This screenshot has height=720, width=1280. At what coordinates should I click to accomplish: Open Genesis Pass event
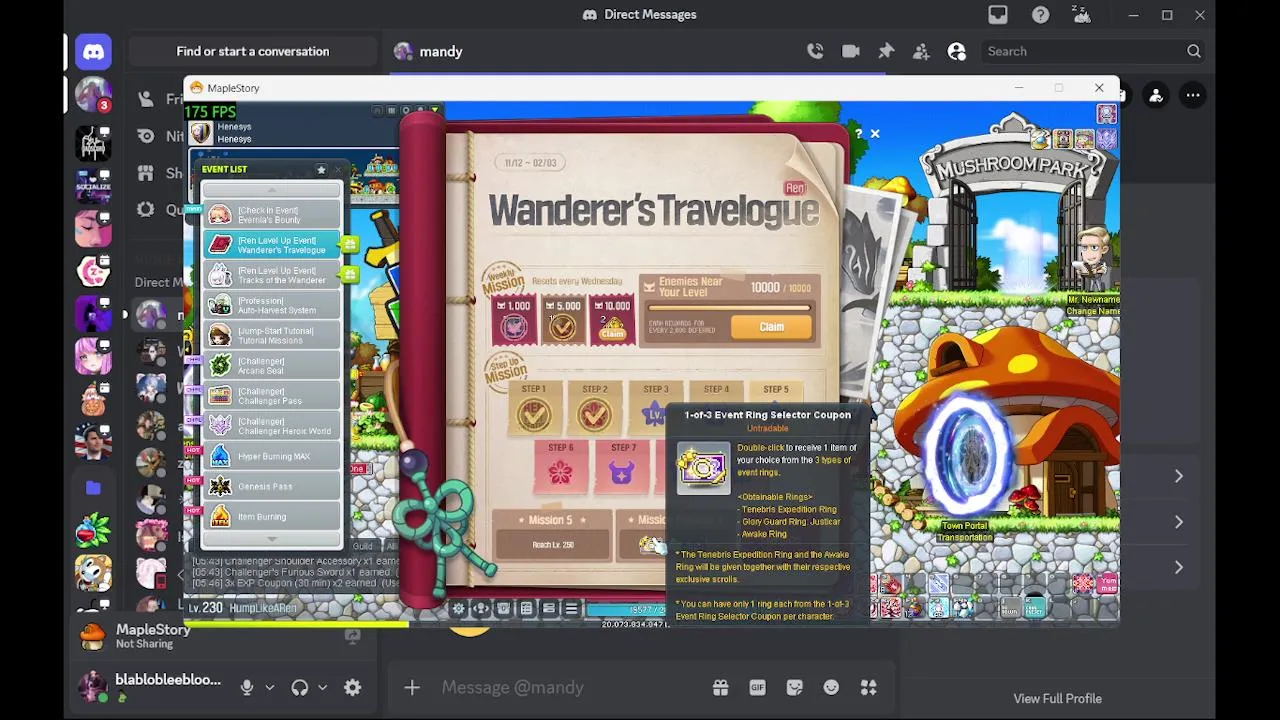click(272, 486)
